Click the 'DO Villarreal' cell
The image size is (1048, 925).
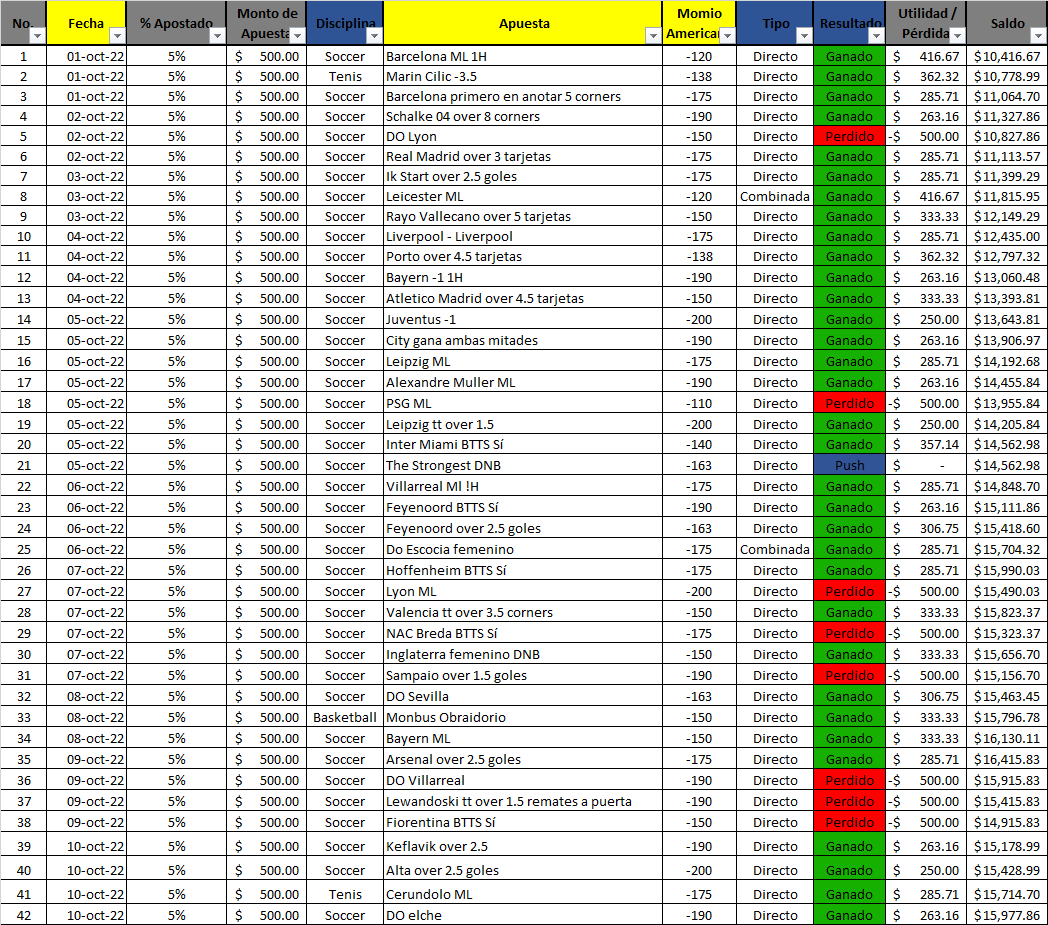coord(523,780)
